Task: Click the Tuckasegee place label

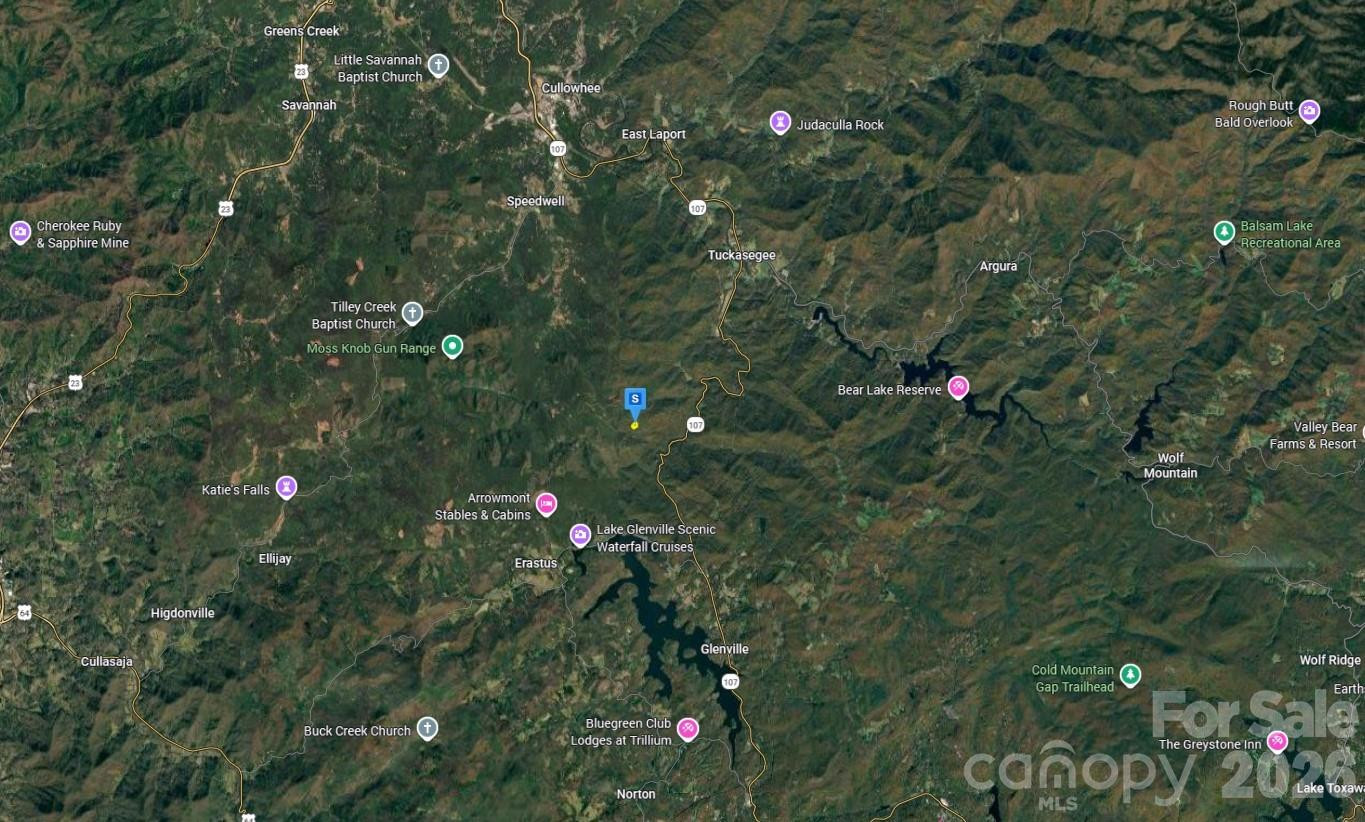Action: coord(742,255)
